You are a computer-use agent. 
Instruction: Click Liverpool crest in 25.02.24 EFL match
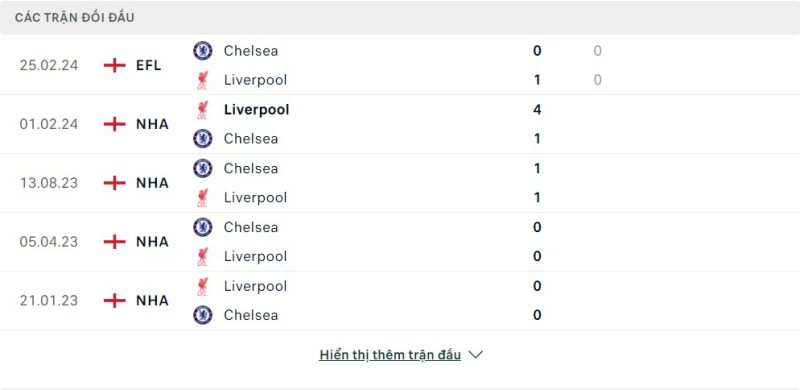click(203, 80)
